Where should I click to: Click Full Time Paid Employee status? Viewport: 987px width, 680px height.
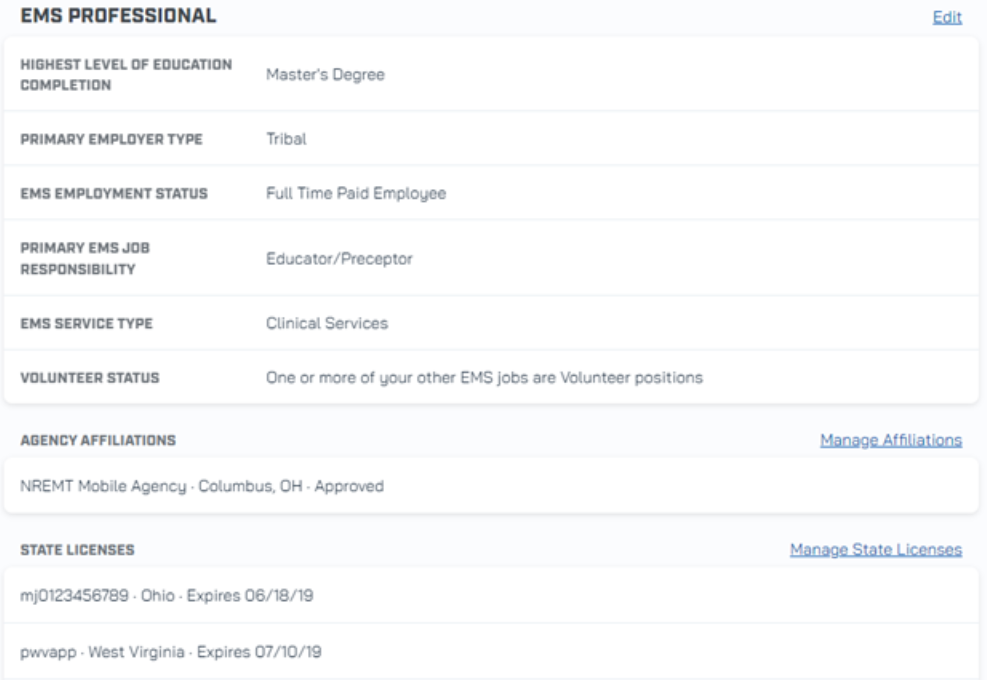355,194
